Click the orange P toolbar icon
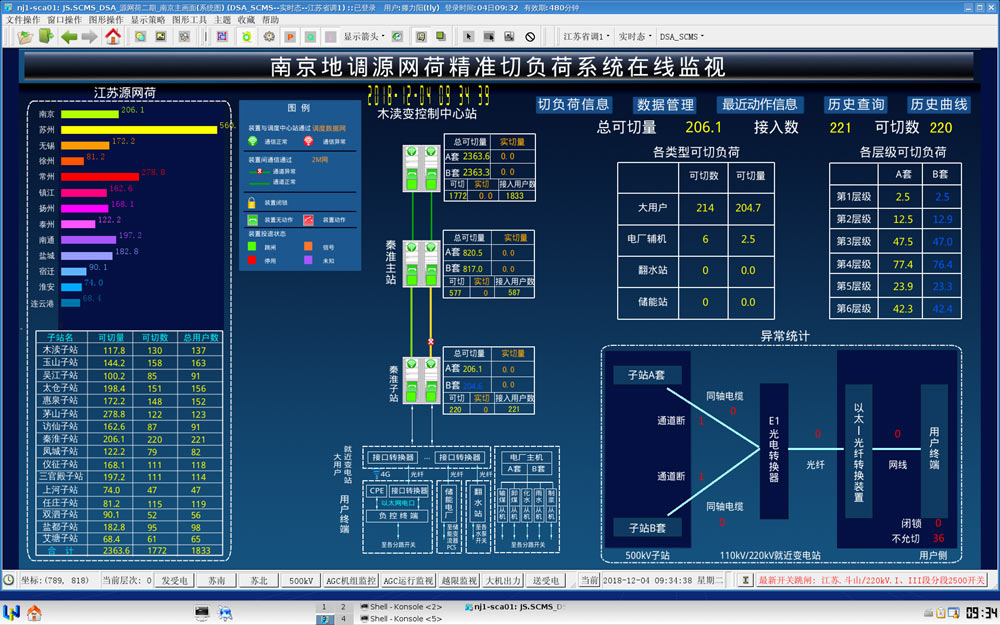Screen dimensions: 1000x625 [x=290, y=37]
